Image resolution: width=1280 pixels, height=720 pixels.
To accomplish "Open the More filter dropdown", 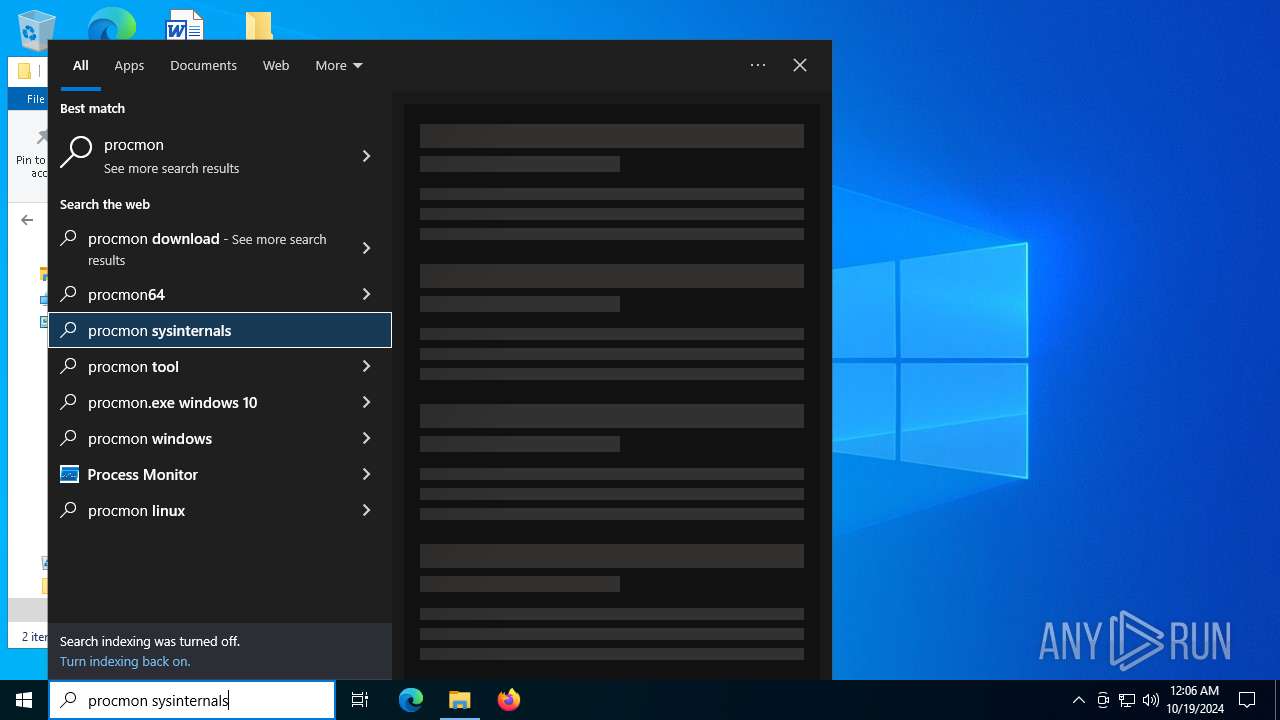I will click(x=339, y=65).
